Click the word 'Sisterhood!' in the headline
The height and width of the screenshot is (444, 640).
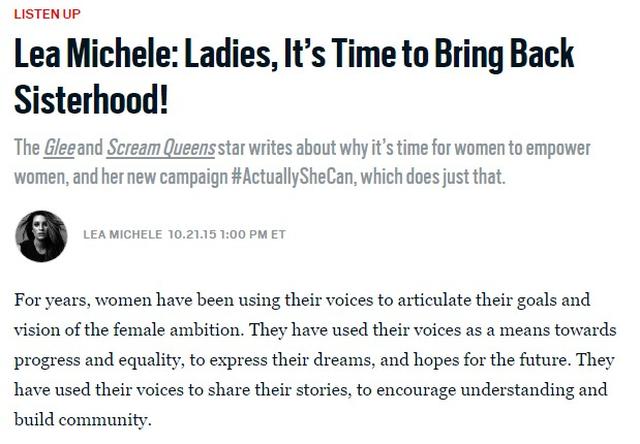(91, 100)
